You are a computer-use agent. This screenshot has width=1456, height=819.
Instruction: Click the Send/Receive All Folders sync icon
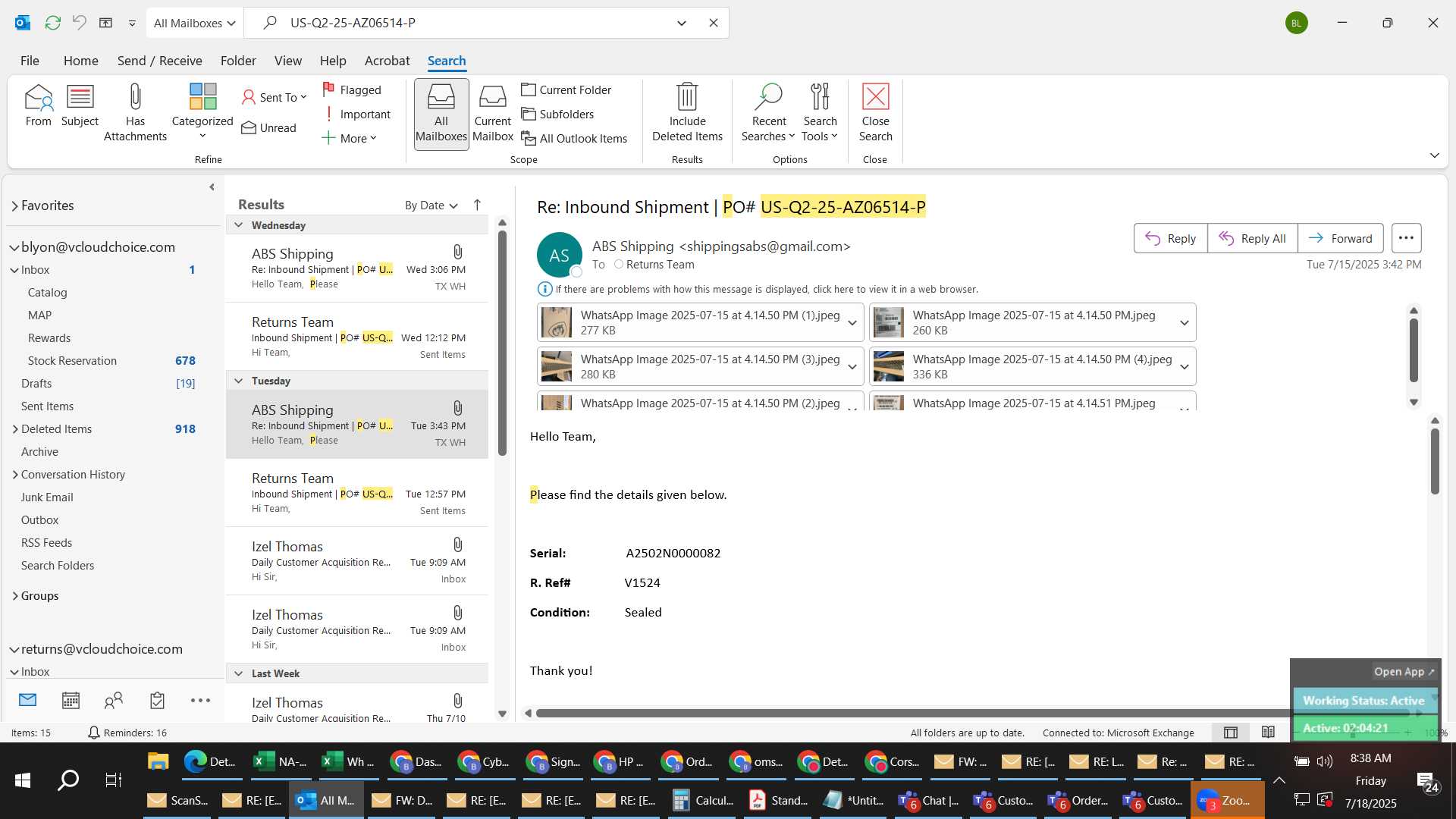[52, 23]
